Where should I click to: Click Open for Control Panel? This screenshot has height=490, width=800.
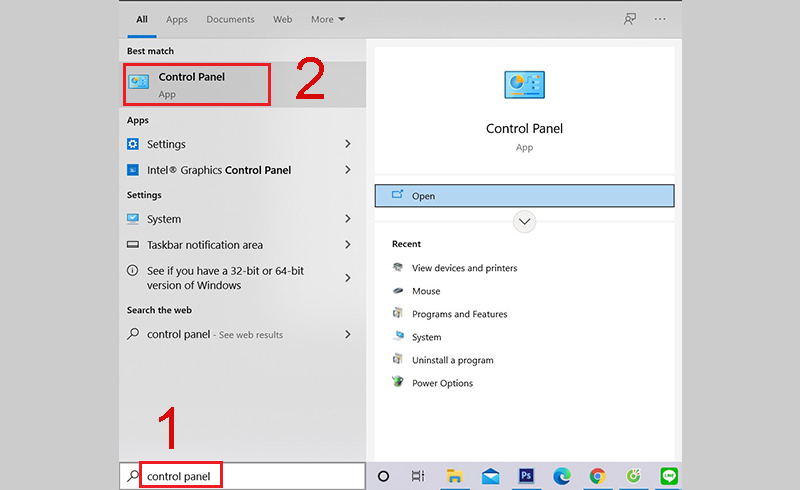(524, 196)
